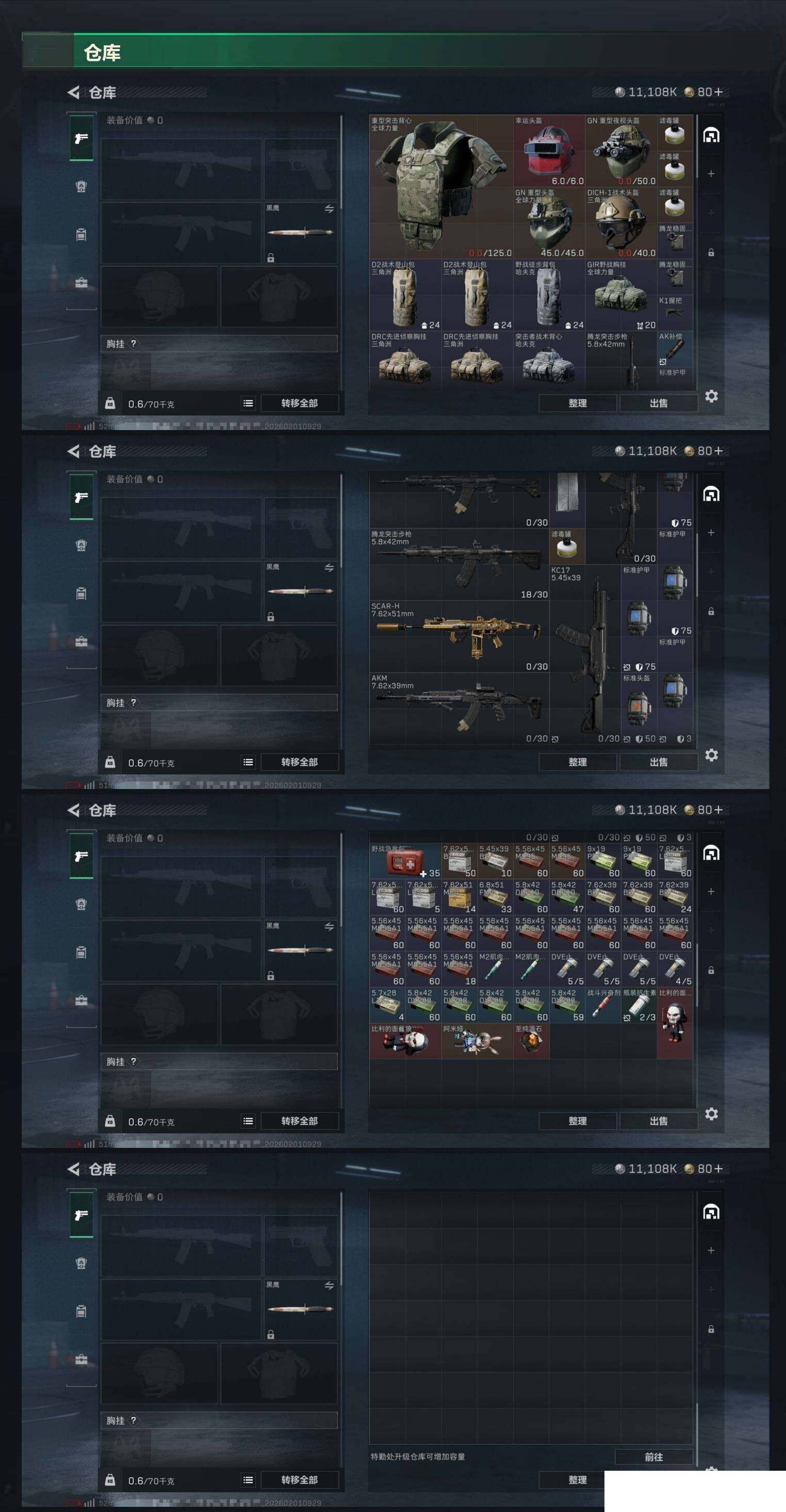Click the 胸挂 question mark help icon beside the AKM panel
This screenshot has height=1512, width=786.
(133, 702)
